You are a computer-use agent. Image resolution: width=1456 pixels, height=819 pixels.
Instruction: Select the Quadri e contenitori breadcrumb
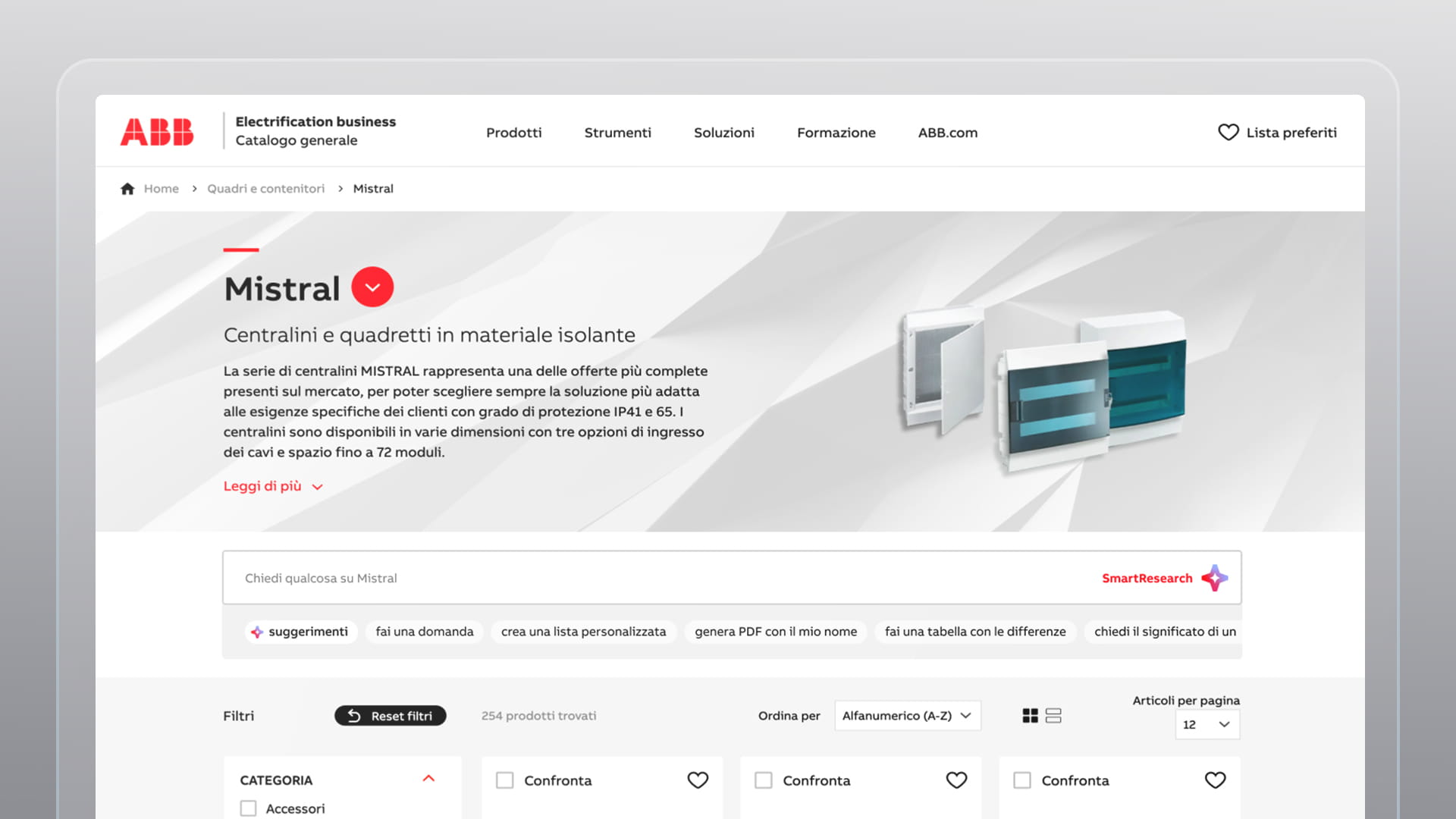266,188
